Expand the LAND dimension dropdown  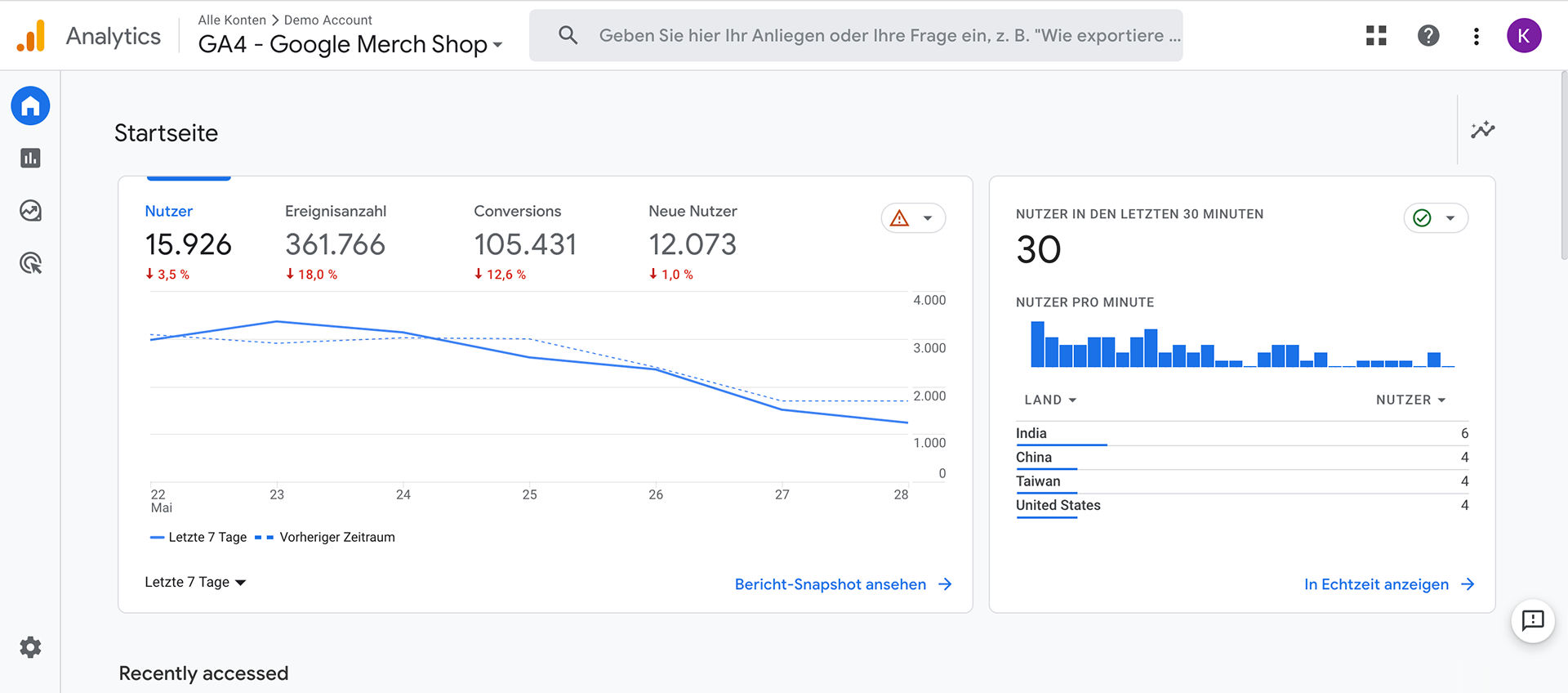click(x=1050, y=400)
